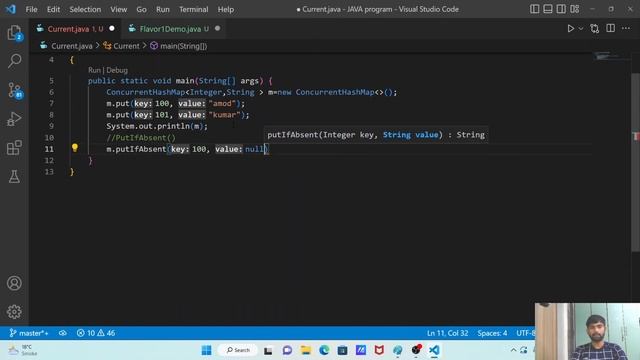Open the Help menu

coord(226,9)
